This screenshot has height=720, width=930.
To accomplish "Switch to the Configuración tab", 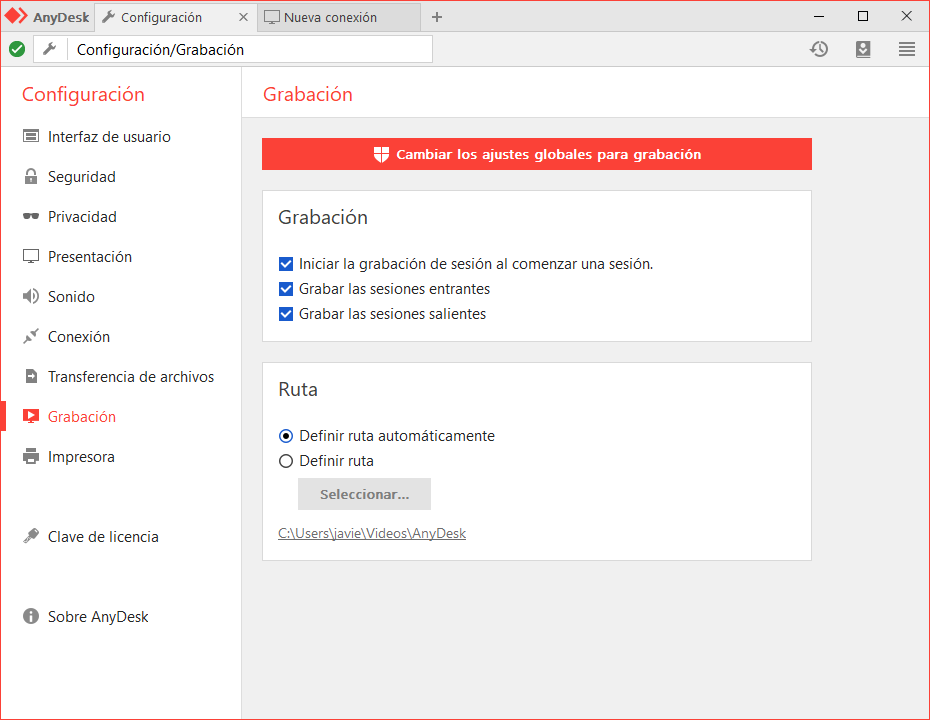I will pos(175,17).
